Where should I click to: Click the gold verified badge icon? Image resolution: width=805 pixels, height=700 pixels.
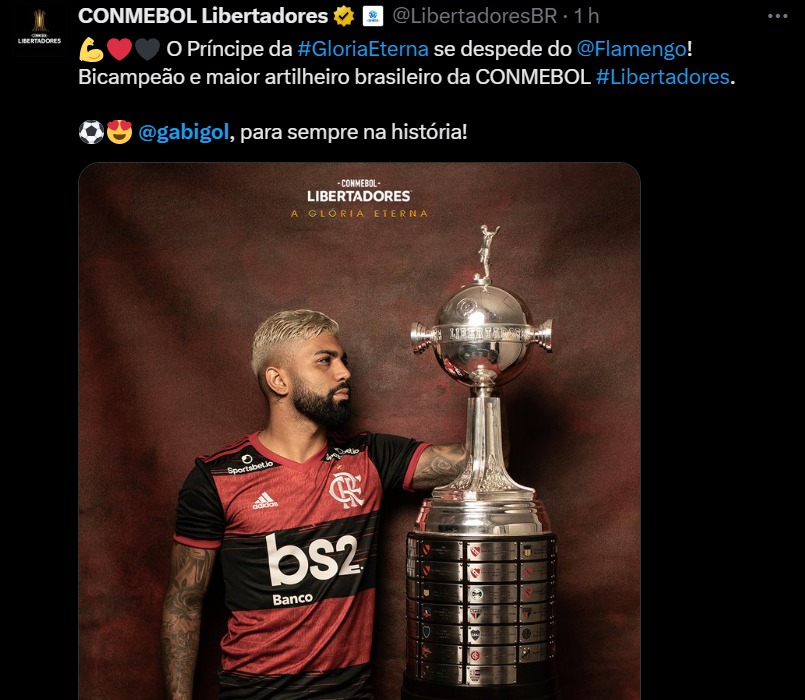click(x=344, y=16)
